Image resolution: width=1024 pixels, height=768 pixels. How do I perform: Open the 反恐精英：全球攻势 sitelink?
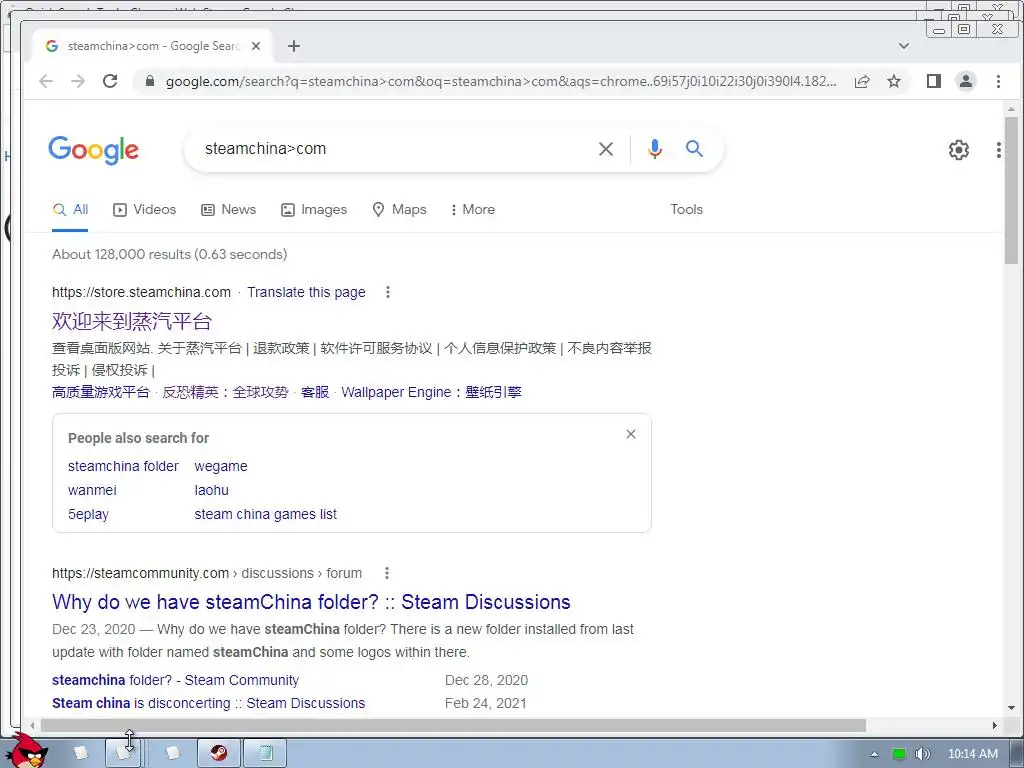(225, 392)
